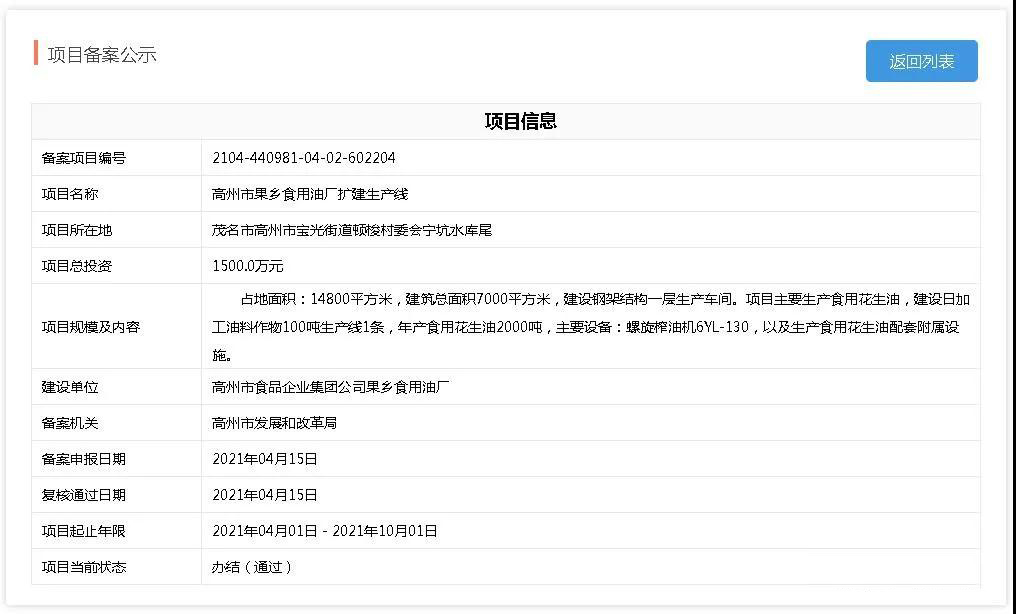The image size is (1016, 614).
Task: Select the 项目备案公示 page heading
Action: coord(102,55)
